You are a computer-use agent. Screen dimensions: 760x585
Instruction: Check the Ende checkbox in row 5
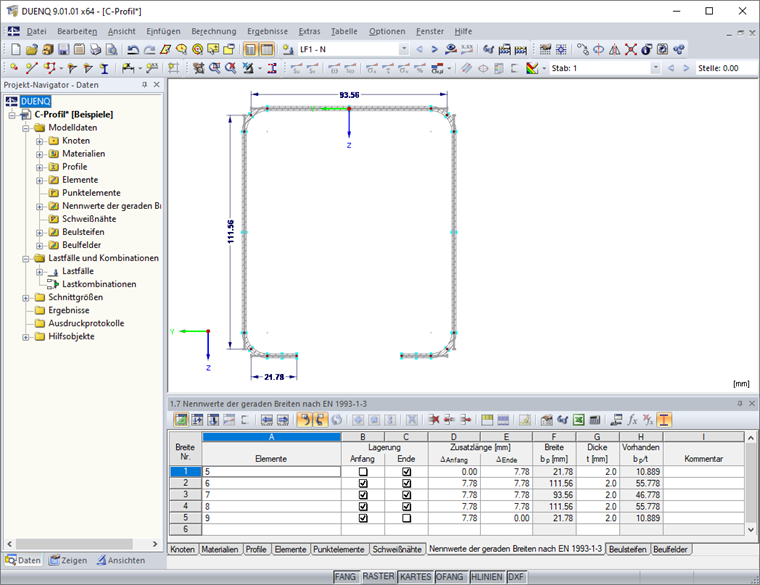tap(406, 518)
